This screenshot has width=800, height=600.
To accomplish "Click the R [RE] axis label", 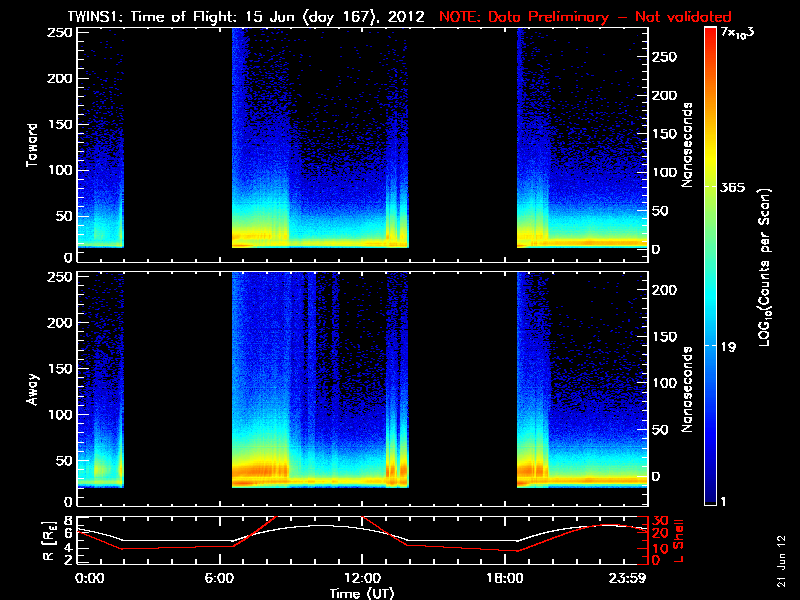I will [x=49, y=540].
